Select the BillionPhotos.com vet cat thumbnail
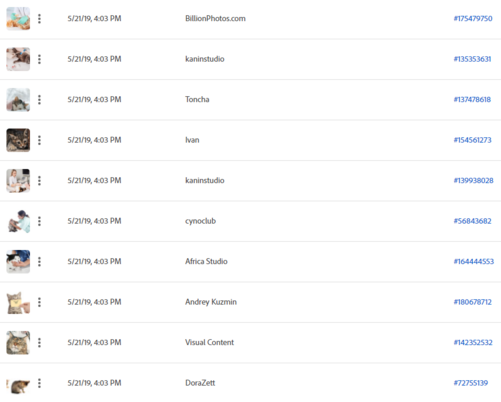The height and width of the screenshot is (402, 501). pyautogui.click(x=18, y=19)
